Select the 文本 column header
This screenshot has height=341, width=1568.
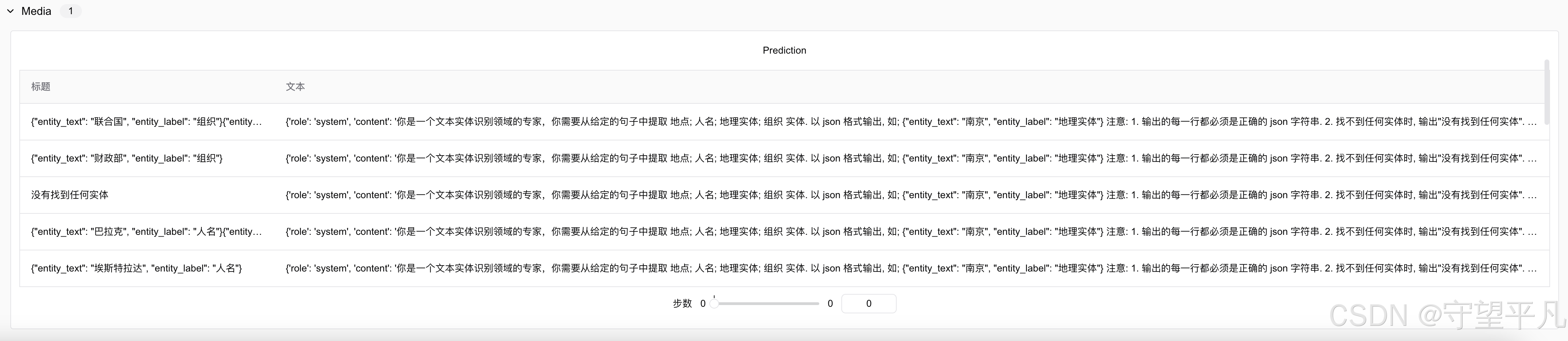(295, 86)
